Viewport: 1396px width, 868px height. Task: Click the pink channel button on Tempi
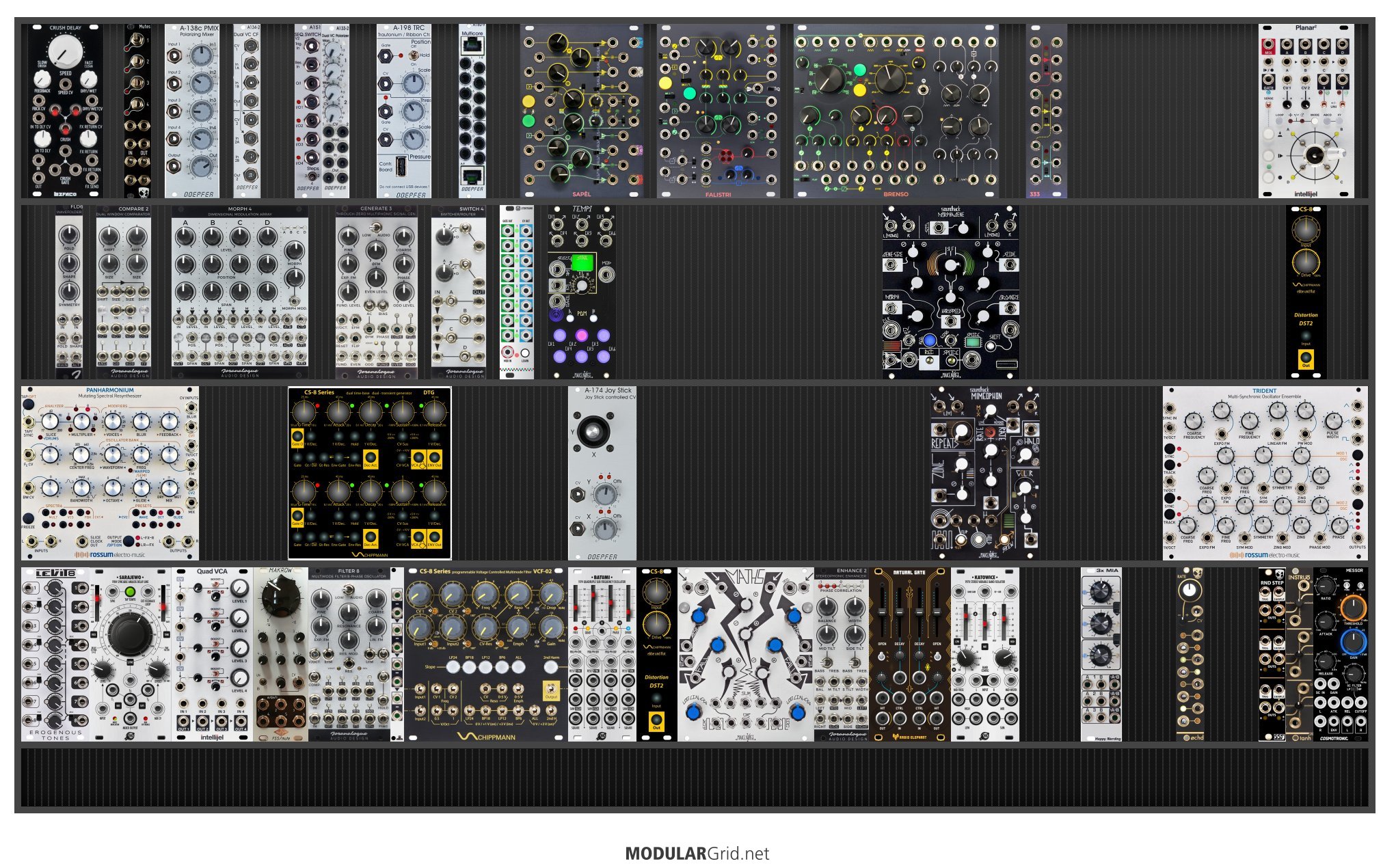coord(582,335)
